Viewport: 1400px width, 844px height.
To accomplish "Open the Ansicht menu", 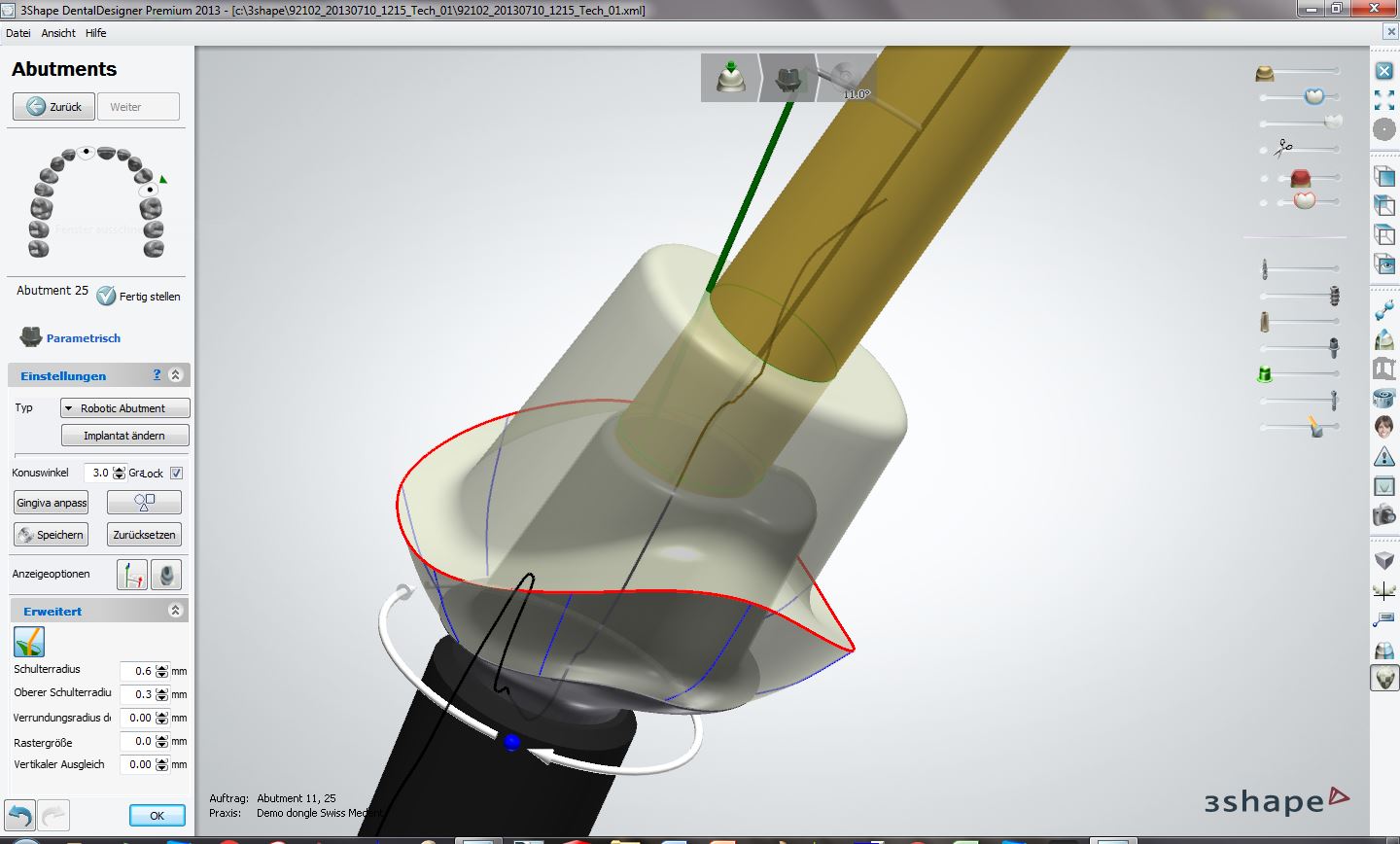I will click(58, 33).
